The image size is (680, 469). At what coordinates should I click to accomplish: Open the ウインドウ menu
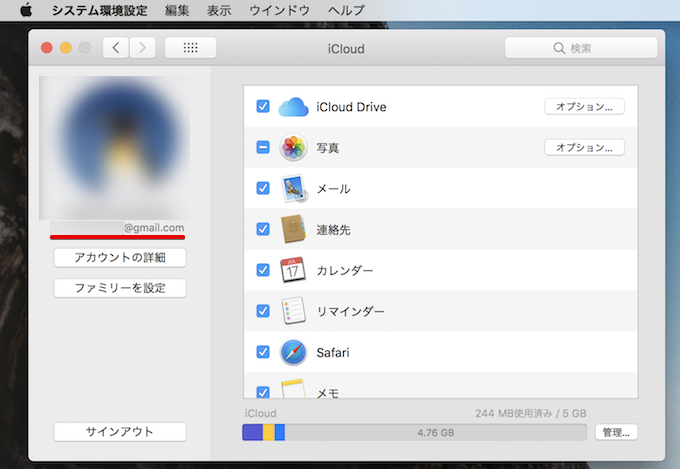tap(279, 10)
